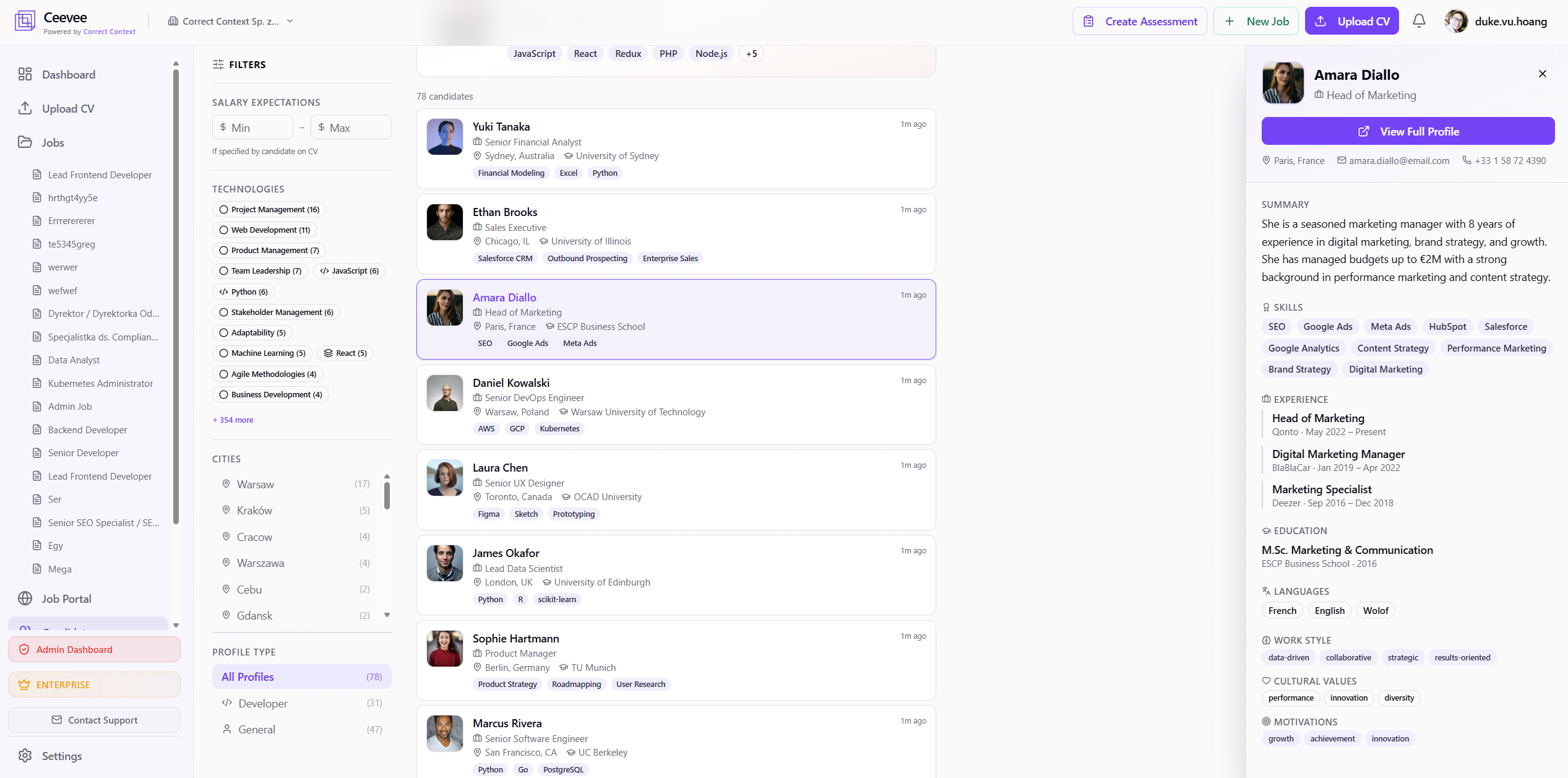
Task: Open the Kubernetes Administrator job
Action: pos(100,383)
